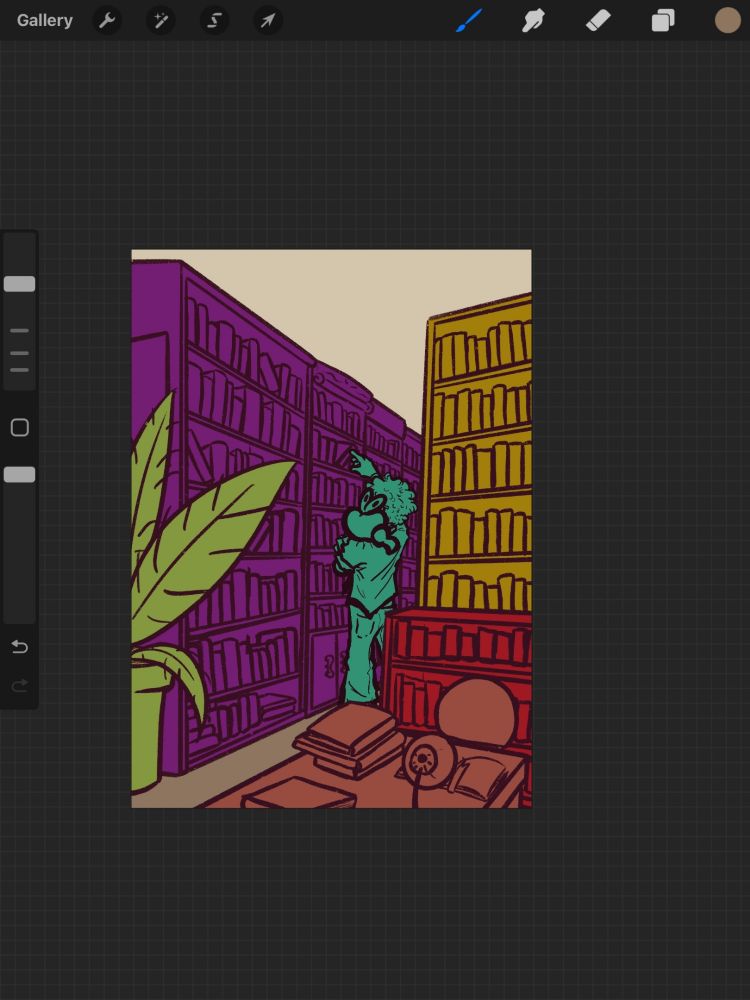Open the Layers panel
The image size is (750, 1000).
663,20
